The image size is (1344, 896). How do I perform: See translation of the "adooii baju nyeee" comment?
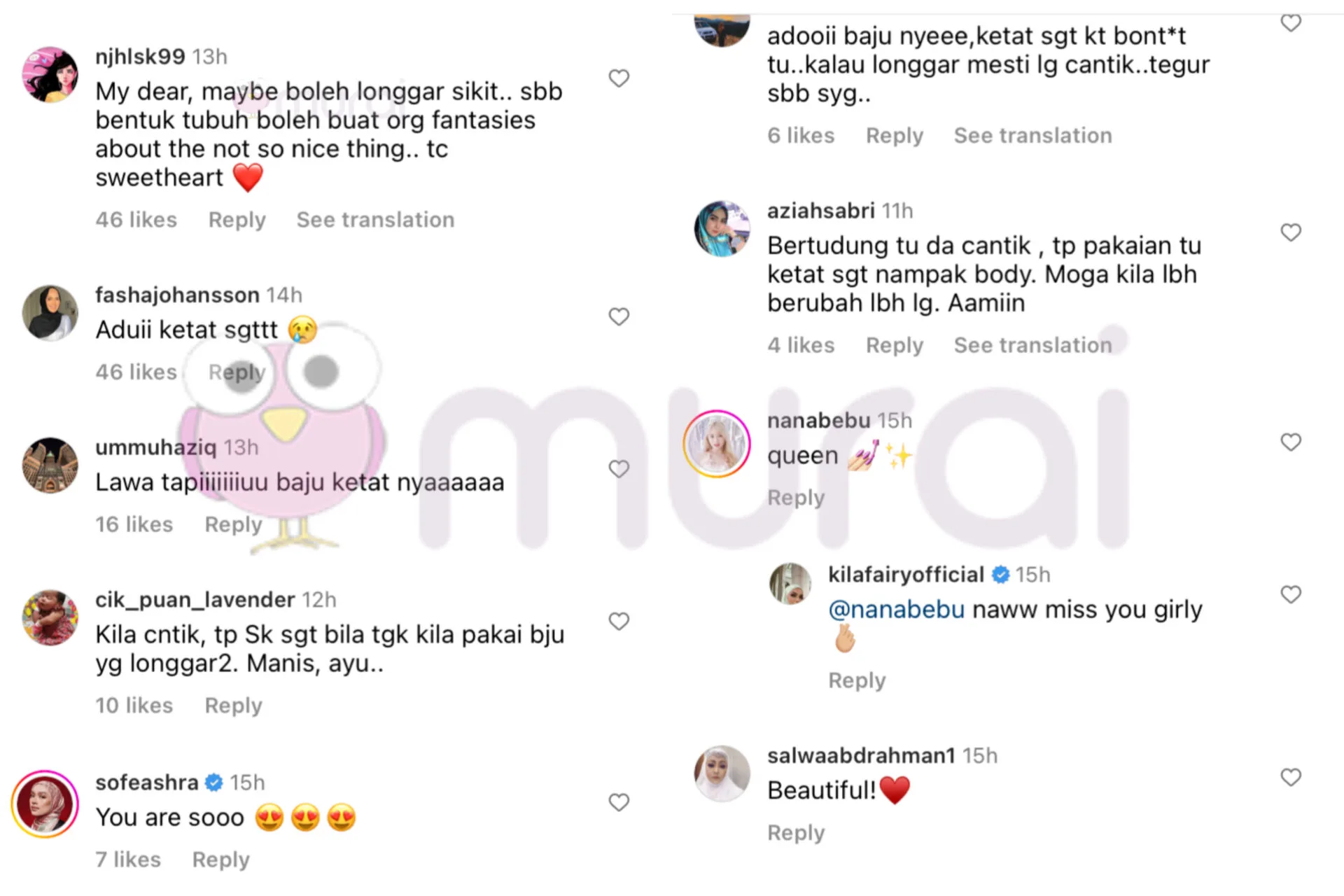click(1032, 136)
